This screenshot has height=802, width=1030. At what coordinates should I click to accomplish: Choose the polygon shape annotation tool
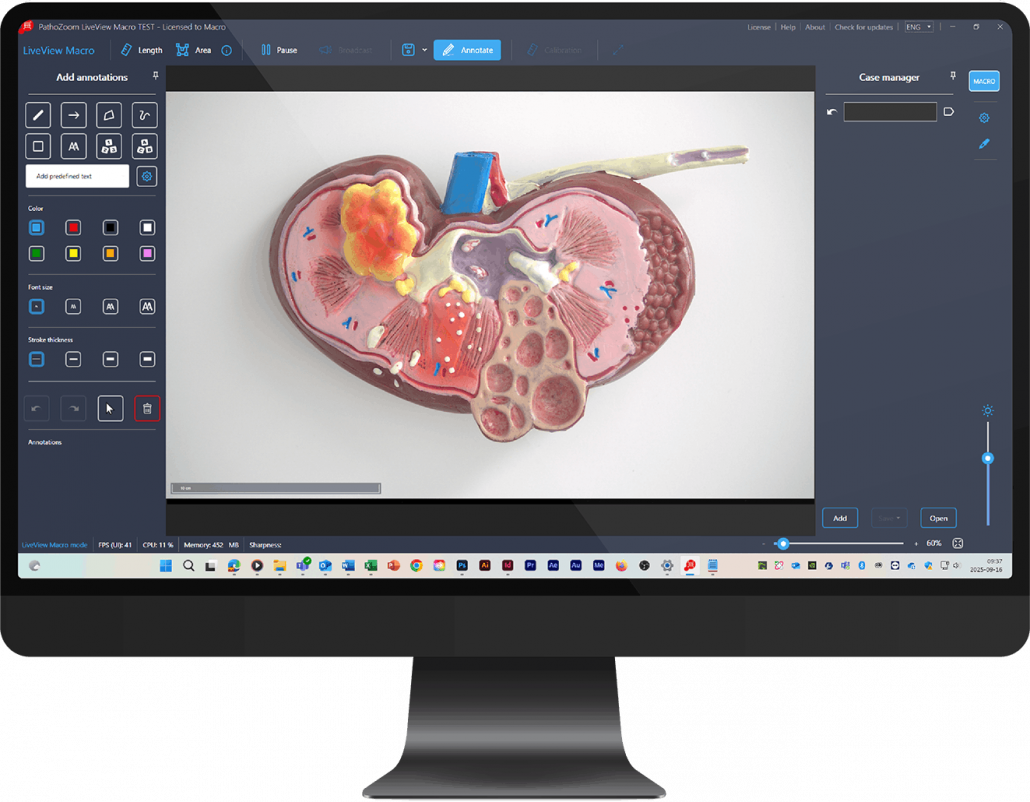tap(110, 115)
